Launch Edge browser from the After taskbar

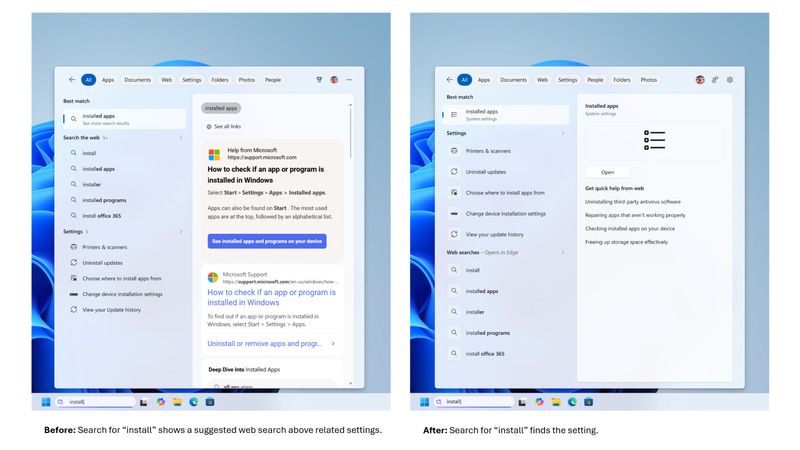[x=572, y=402]
